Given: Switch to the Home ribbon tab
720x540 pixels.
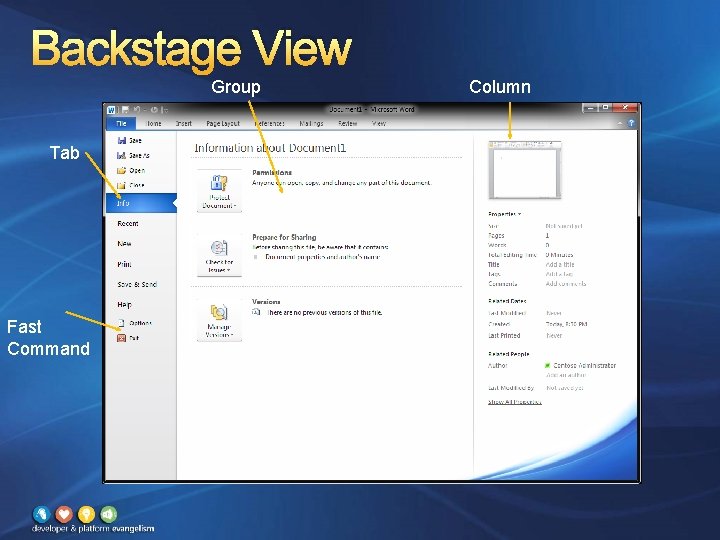Looking at the screenshot, I should (x=153, y=124).
